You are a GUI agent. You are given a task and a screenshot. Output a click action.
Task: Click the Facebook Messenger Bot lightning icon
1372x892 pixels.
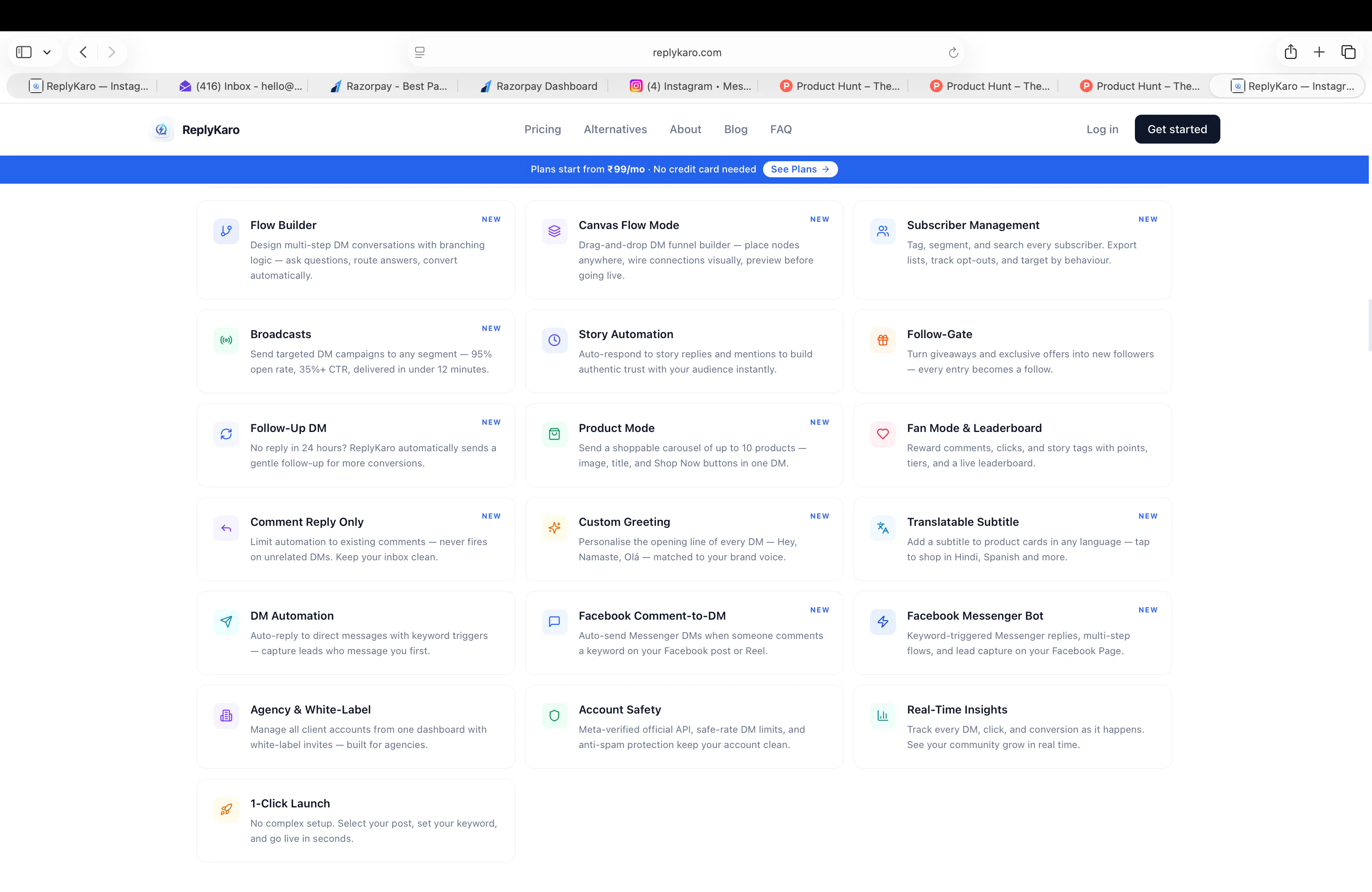[883, 622]
